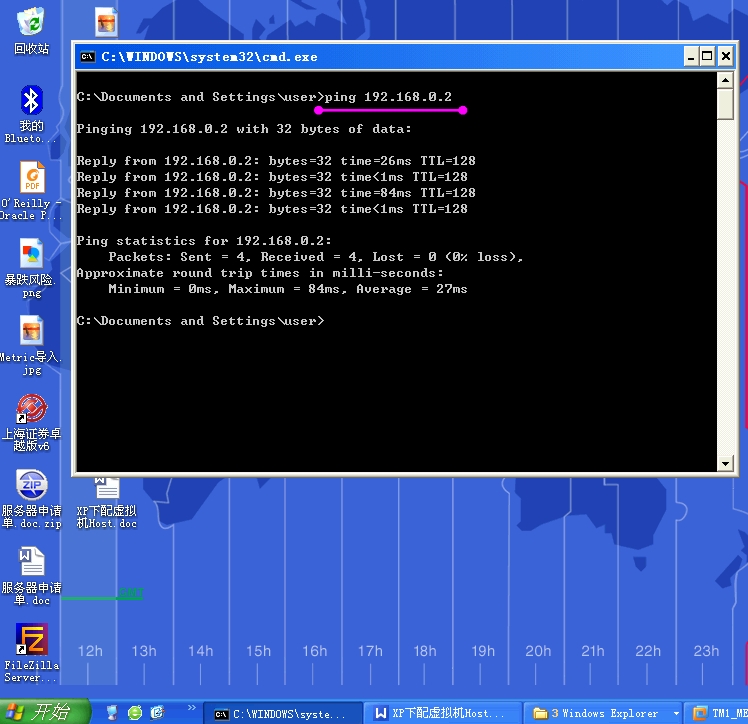Click the green quick launch browser icon
The height and width of the screenshot is (724, 748).
tap(135, 713)
